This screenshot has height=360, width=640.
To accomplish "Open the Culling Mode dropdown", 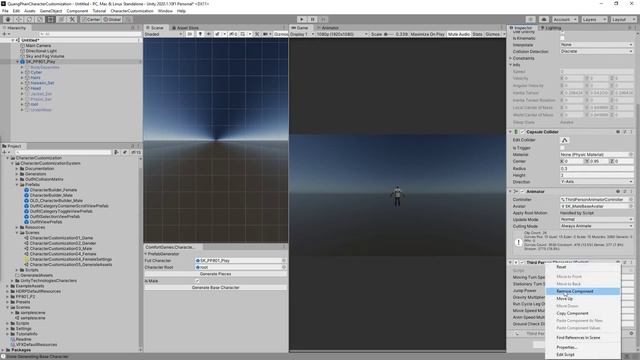I will click(596, 226).
